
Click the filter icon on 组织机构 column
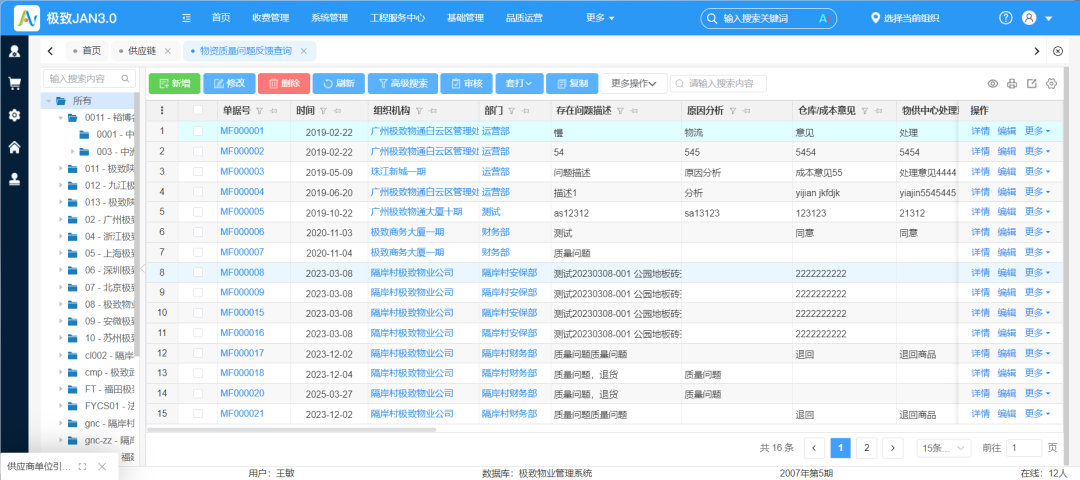[x=419, y=111]
